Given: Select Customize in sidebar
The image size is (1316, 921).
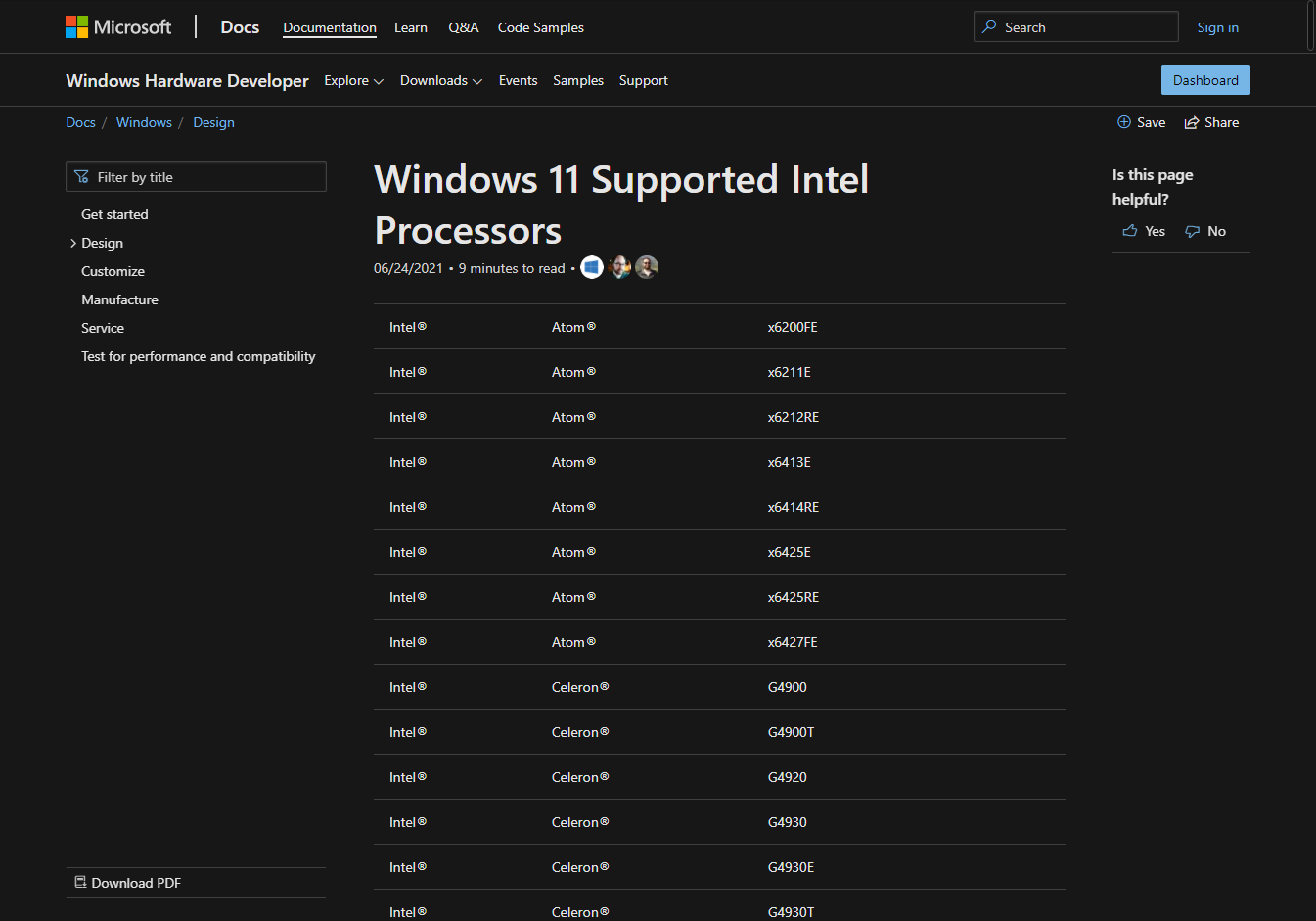Looking at the screenshot, I should point(113,271).
